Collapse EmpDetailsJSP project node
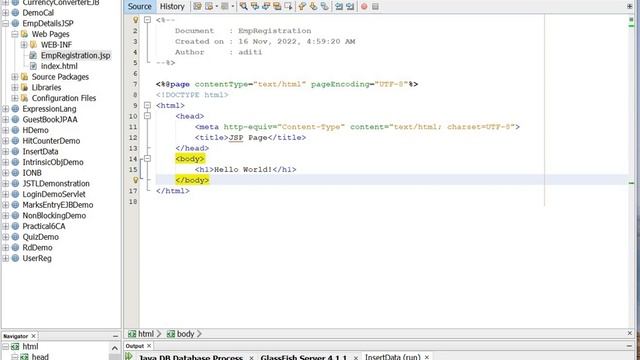 [x=6, y=23]
